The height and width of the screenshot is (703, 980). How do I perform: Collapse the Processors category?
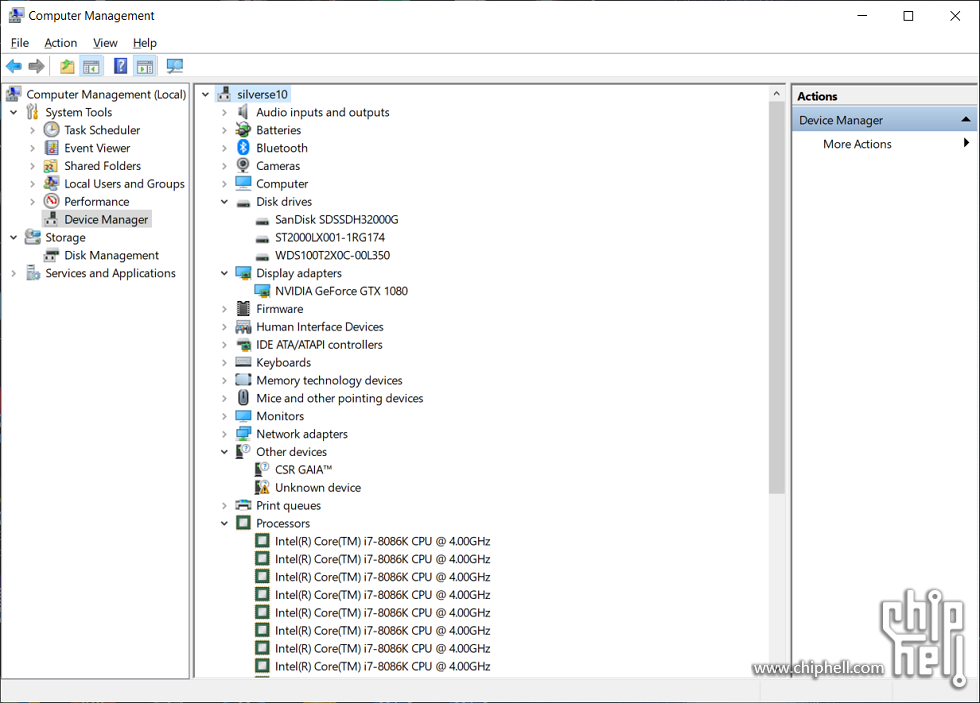coord(224,523)
